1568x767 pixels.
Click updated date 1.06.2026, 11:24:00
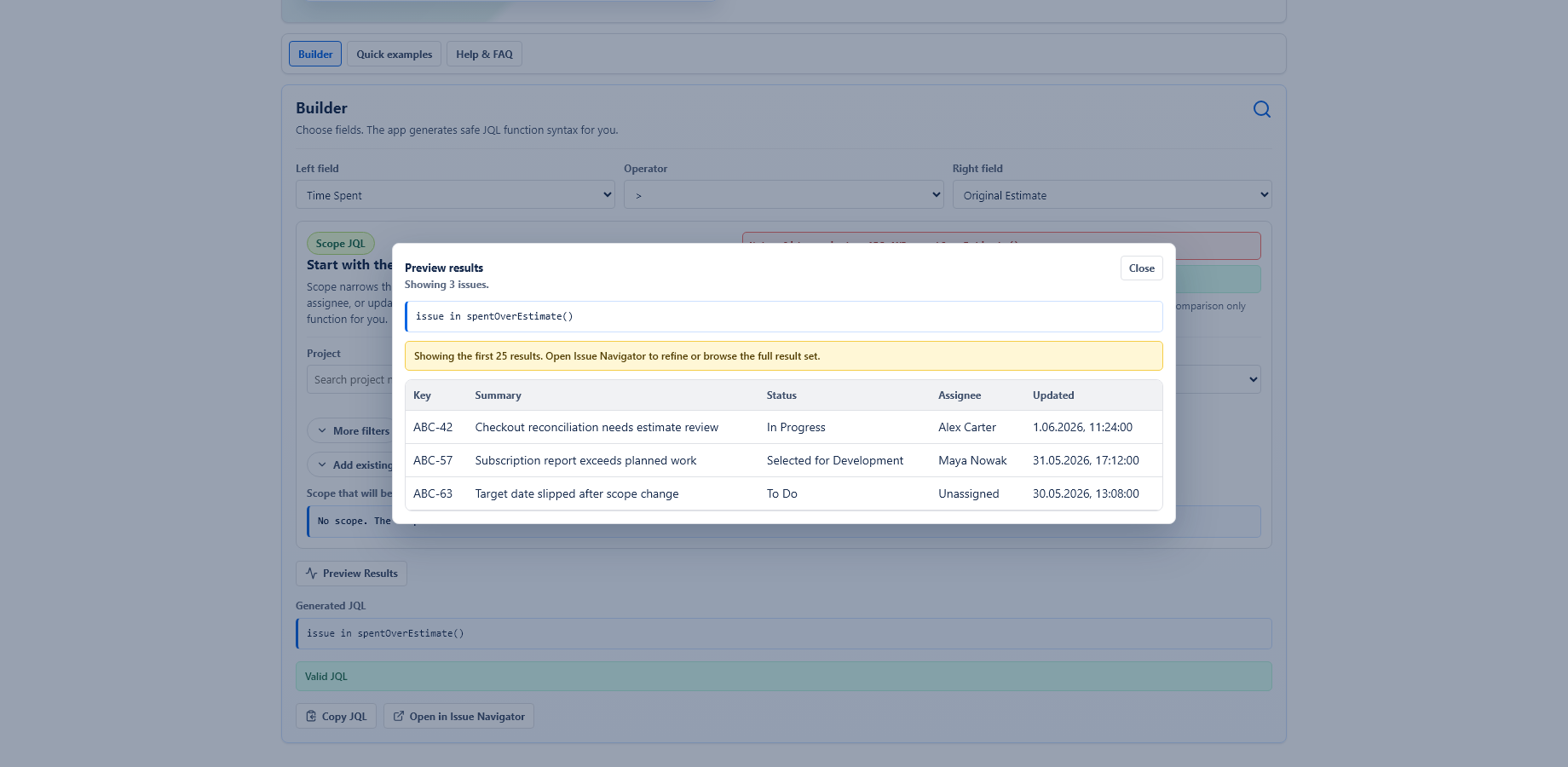(1082, 427)
